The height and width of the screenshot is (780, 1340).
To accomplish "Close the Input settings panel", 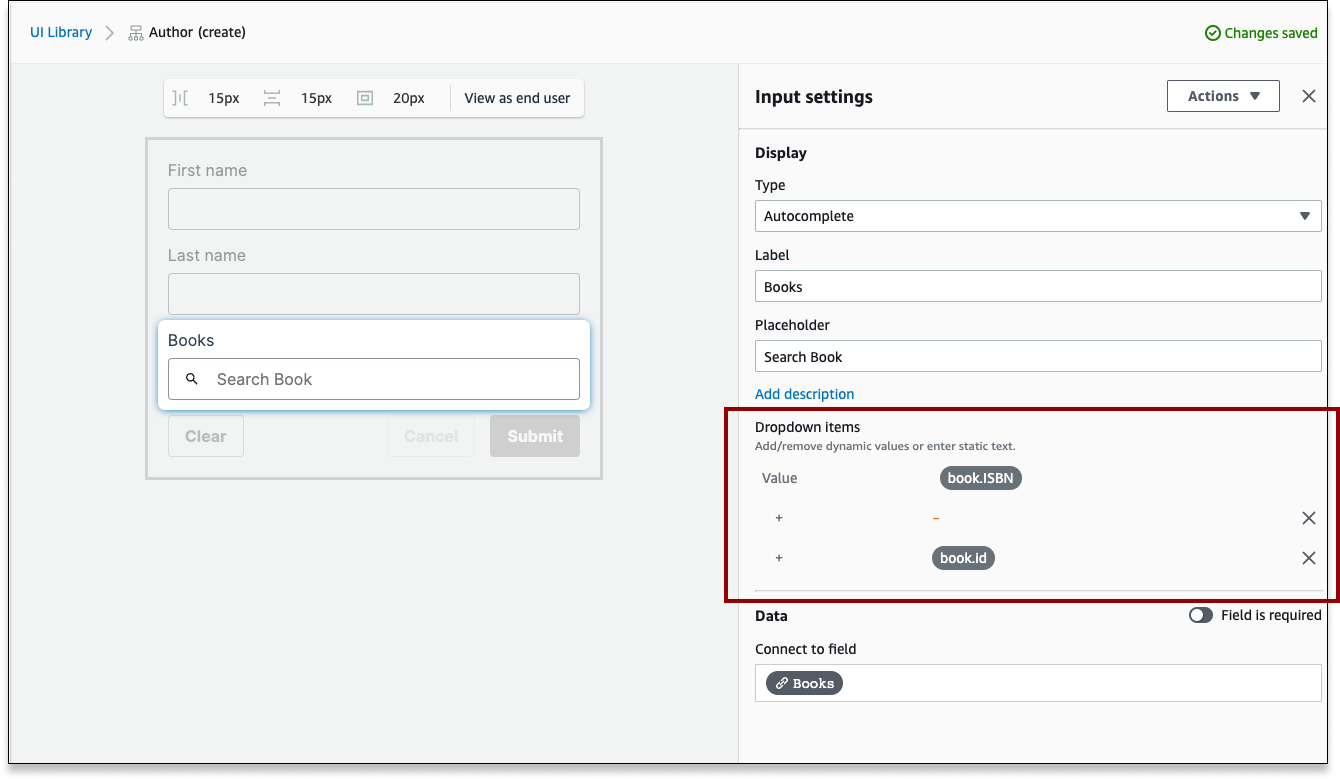I will pos(1309,96).
